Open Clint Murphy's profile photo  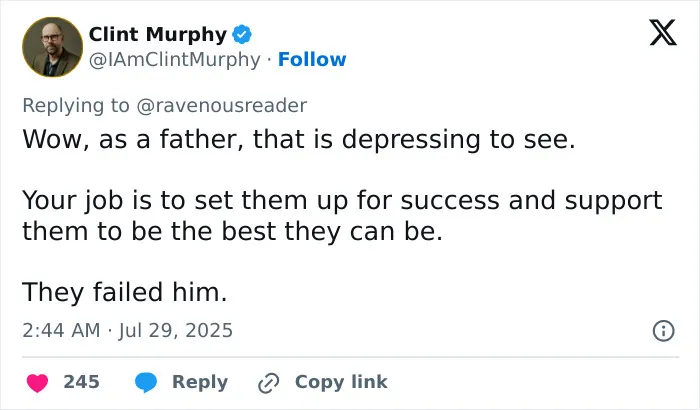point(53,47)
